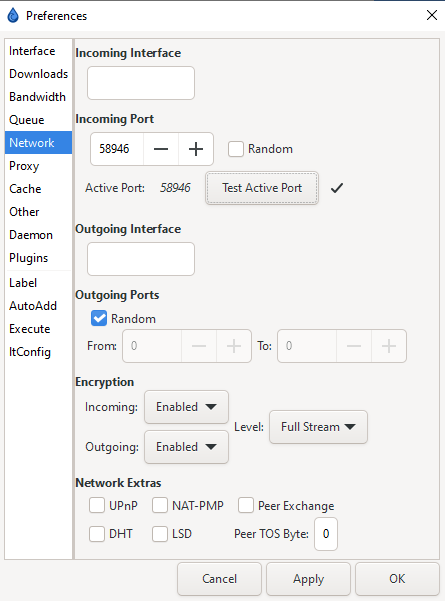This screenshot has height=601, width=445.
Task: Click plus on outgoing From port
Action: pos(234,346)
